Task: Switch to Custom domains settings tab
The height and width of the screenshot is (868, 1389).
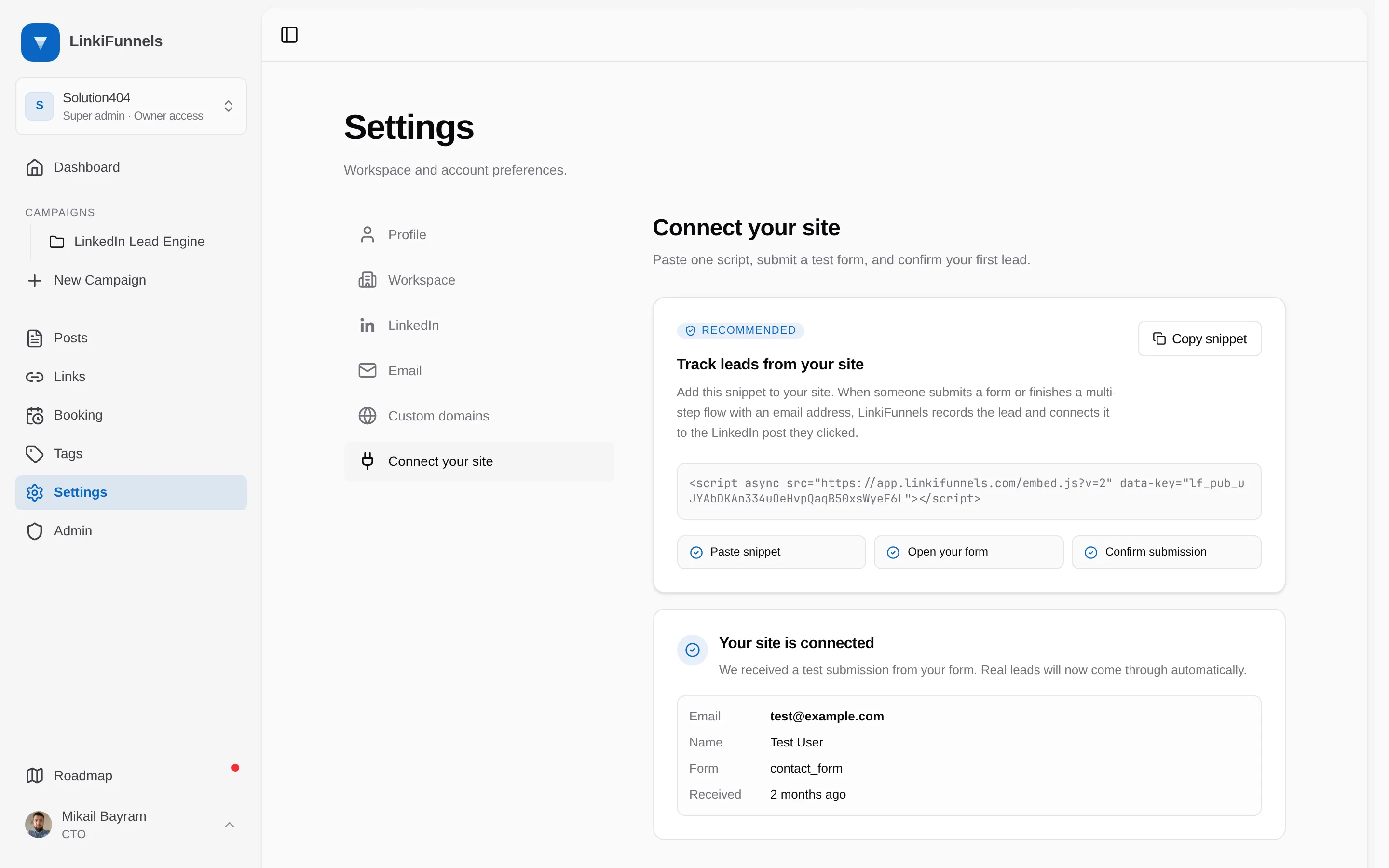Action: (479, 416)
